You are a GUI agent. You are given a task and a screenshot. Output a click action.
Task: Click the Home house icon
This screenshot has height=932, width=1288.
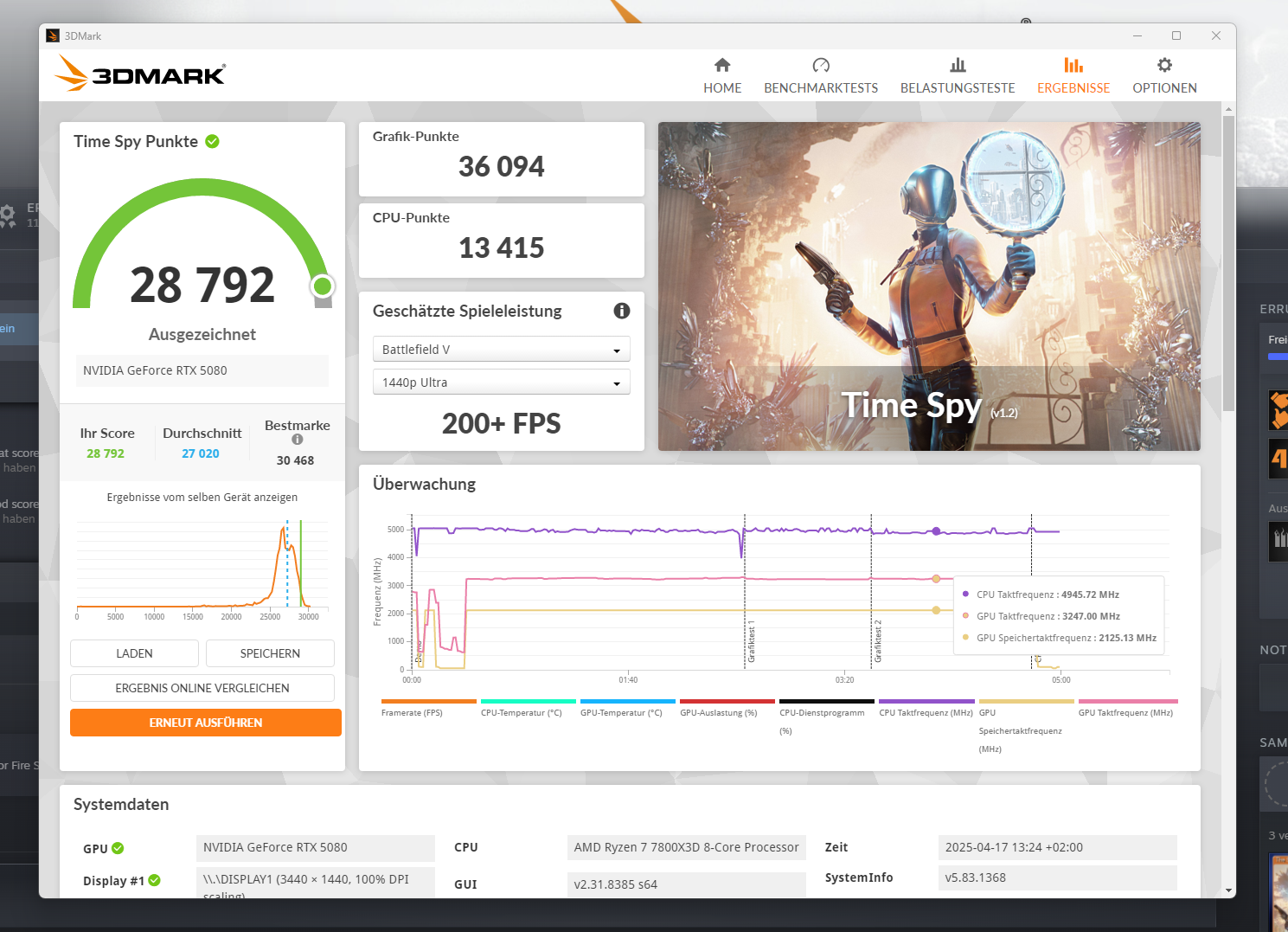pyautogui.click(x=722, y=64)
